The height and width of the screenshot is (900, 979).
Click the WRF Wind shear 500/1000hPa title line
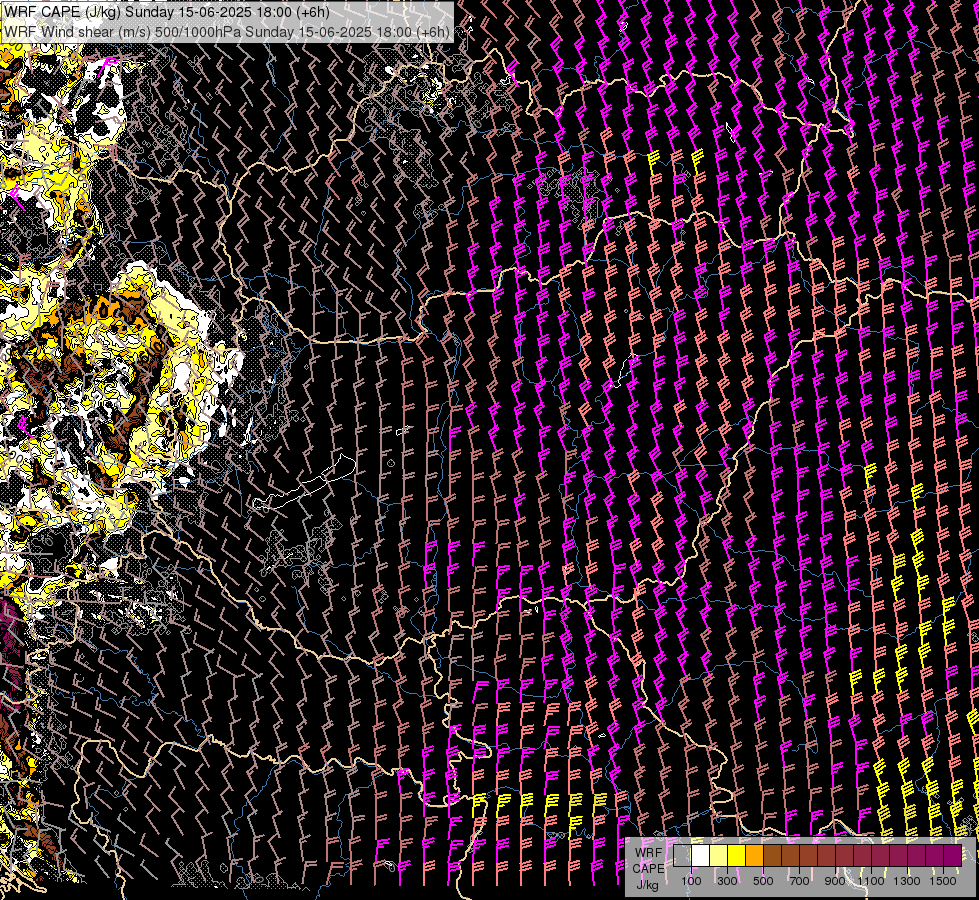[x=227, y=32]
